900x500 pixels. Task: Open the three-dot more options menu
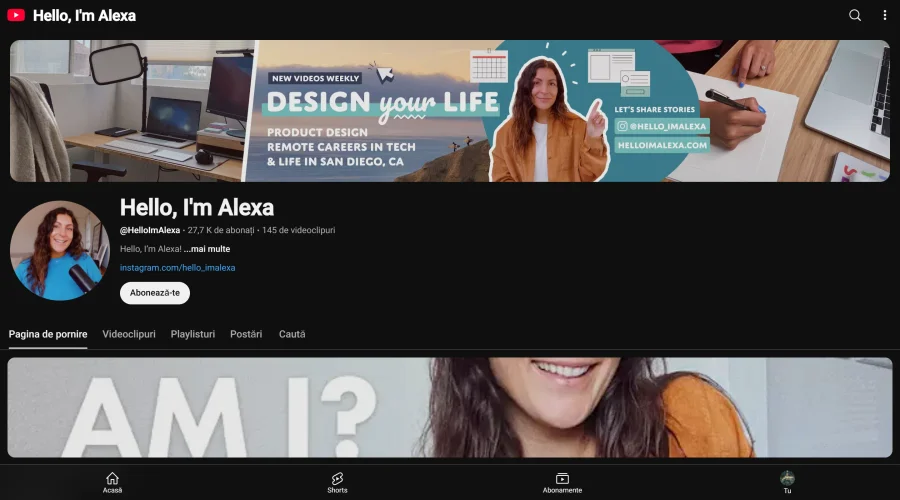(885, 15)
